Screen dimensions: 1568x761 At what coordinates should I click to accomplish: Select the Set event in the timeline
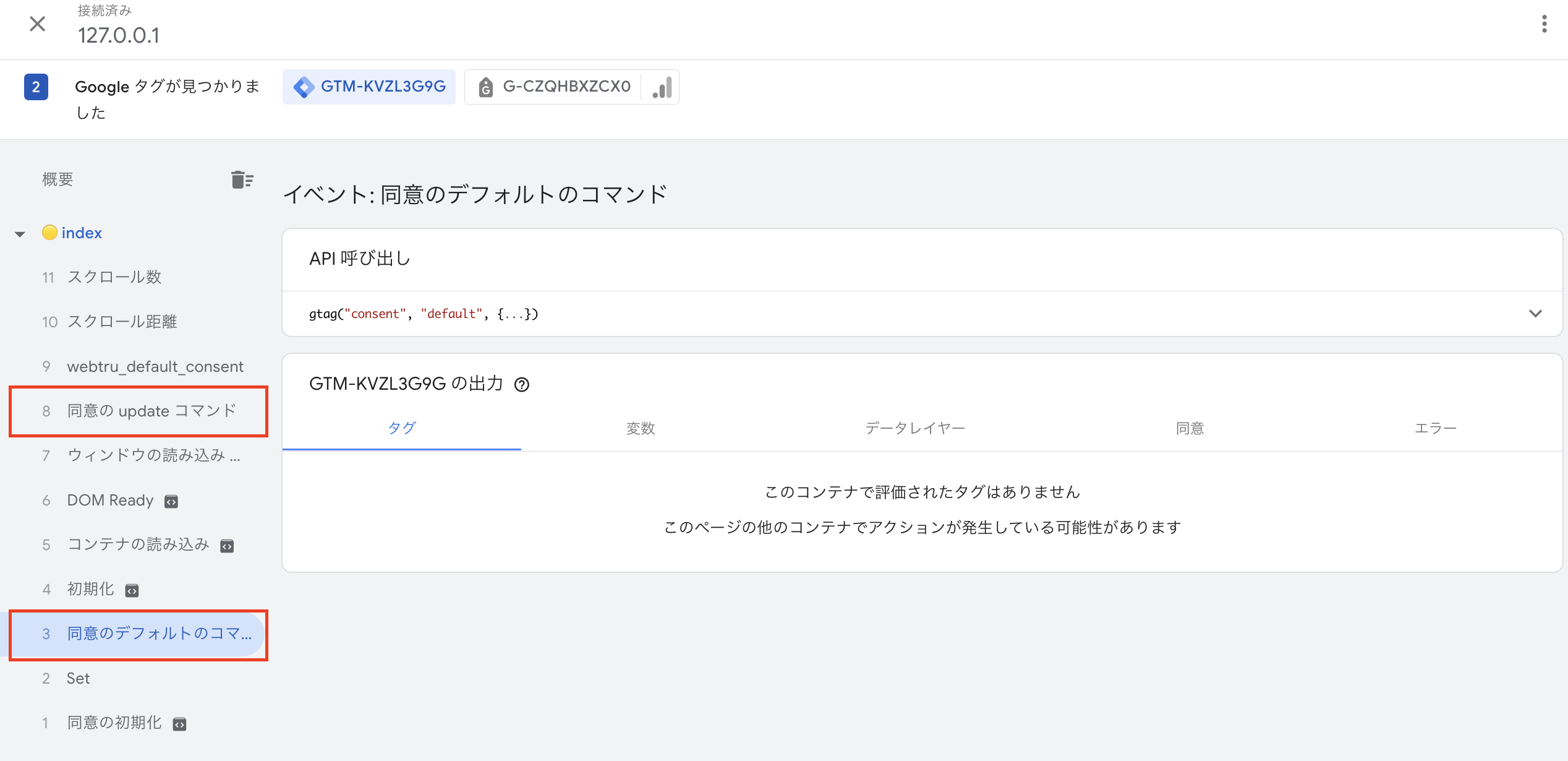pos(78,678)
